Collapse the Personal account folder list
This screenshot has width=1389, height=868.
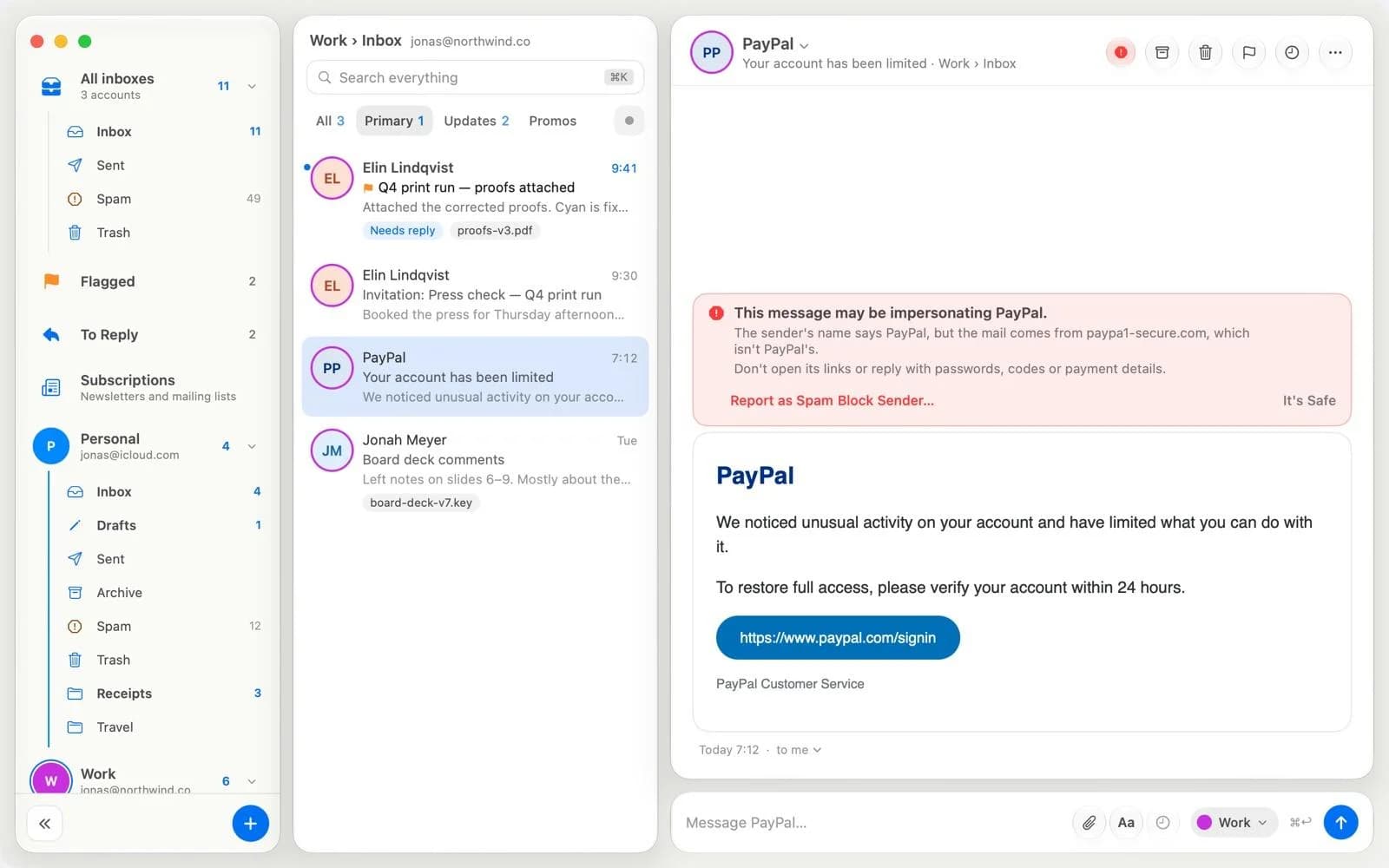[252, 446]
